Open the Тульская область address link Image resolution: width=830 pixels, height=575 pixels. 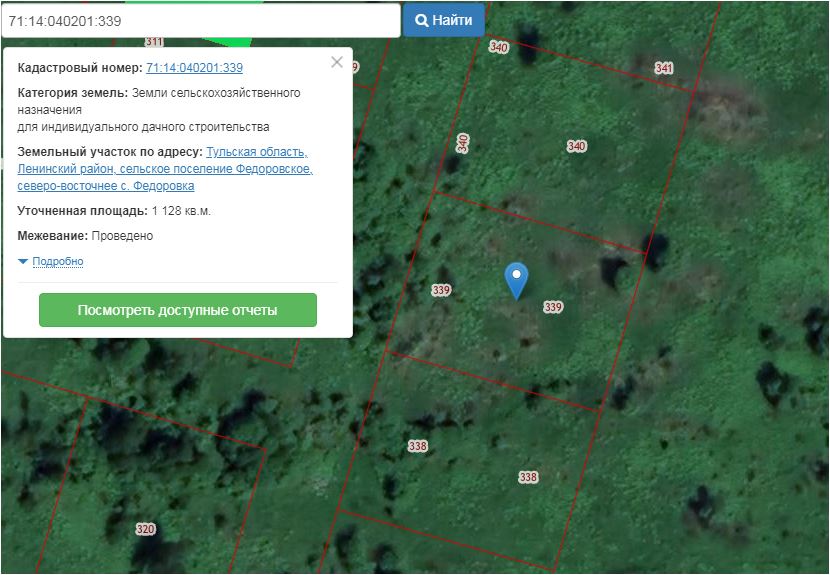(x=256, y=152)
